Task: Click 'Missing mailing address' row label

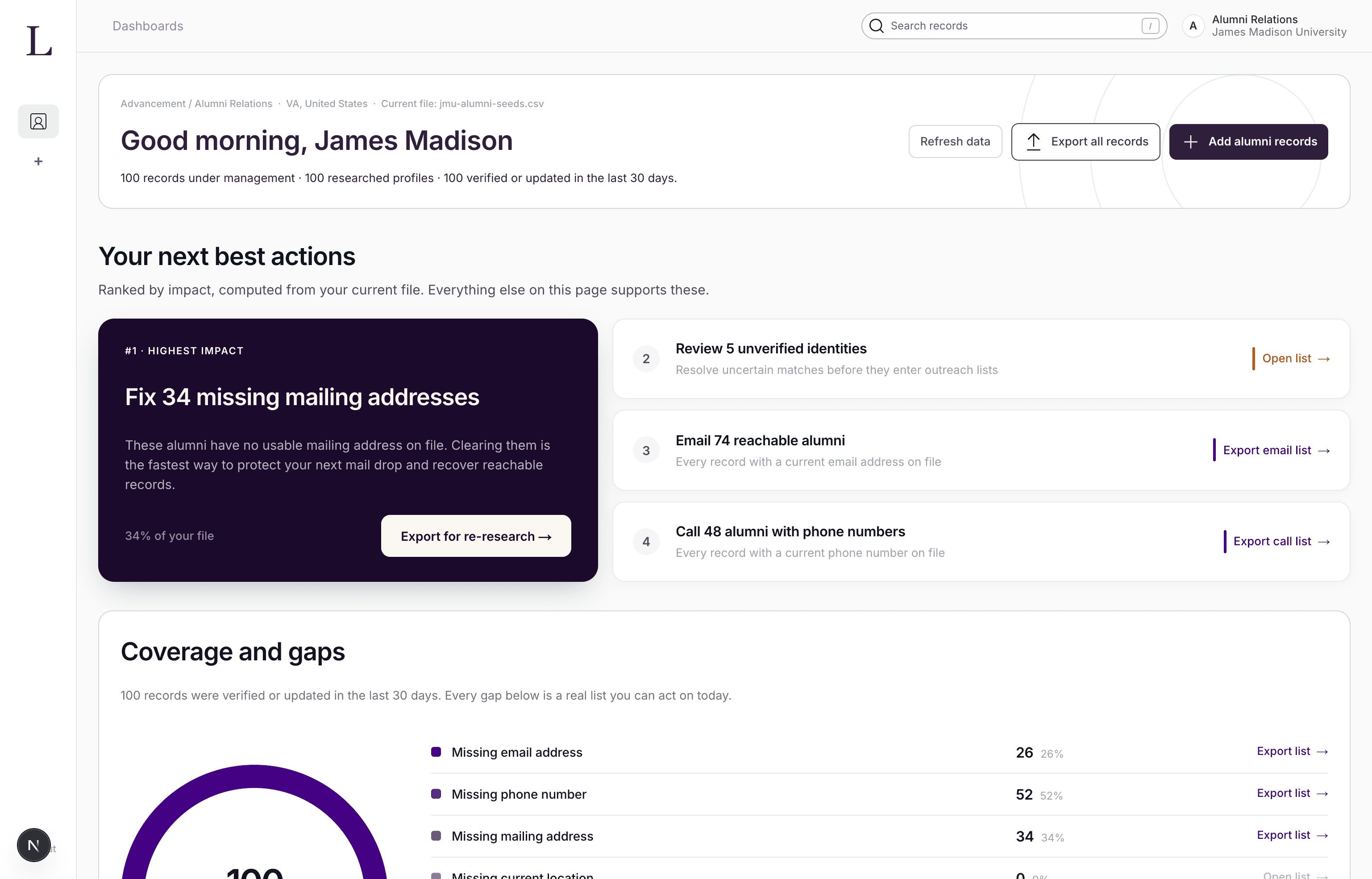Action: tap(522, 836)
